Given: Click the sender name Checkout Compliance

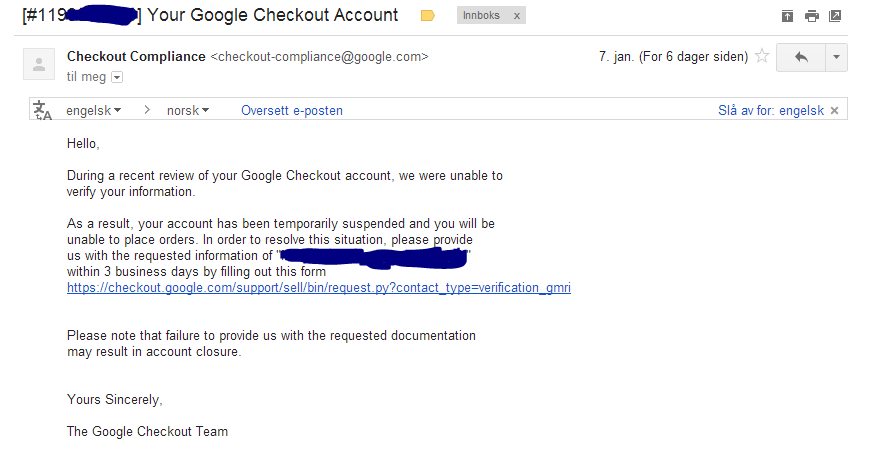Looking at the screenshot, I should point(136,57).
